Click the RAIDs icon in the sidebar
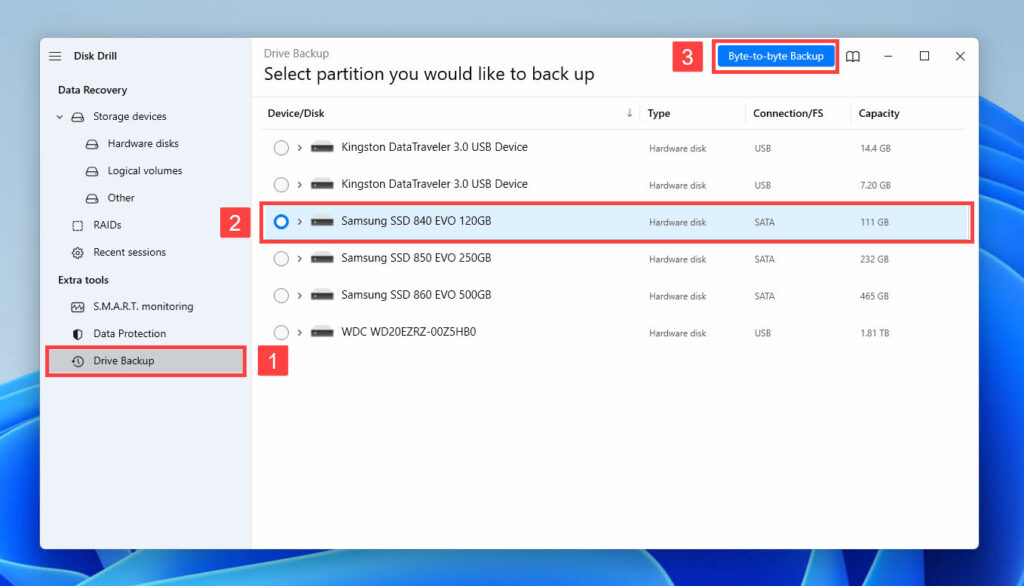 point(76,225)
